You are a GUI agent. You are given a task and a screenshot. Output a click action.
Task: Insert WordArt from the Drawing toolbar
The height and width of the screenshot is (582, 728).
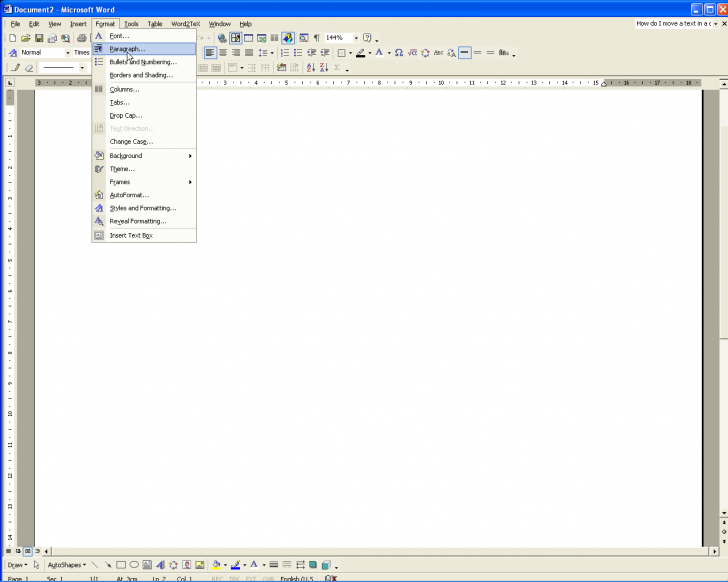click(160, 565)
